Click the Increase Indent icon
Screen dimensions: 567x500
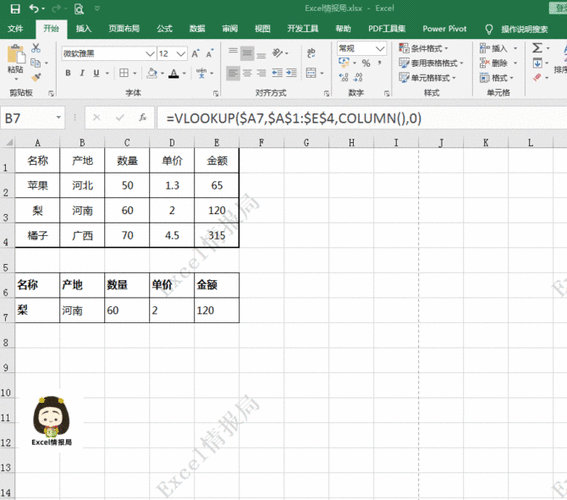click(x=291, y=73)
